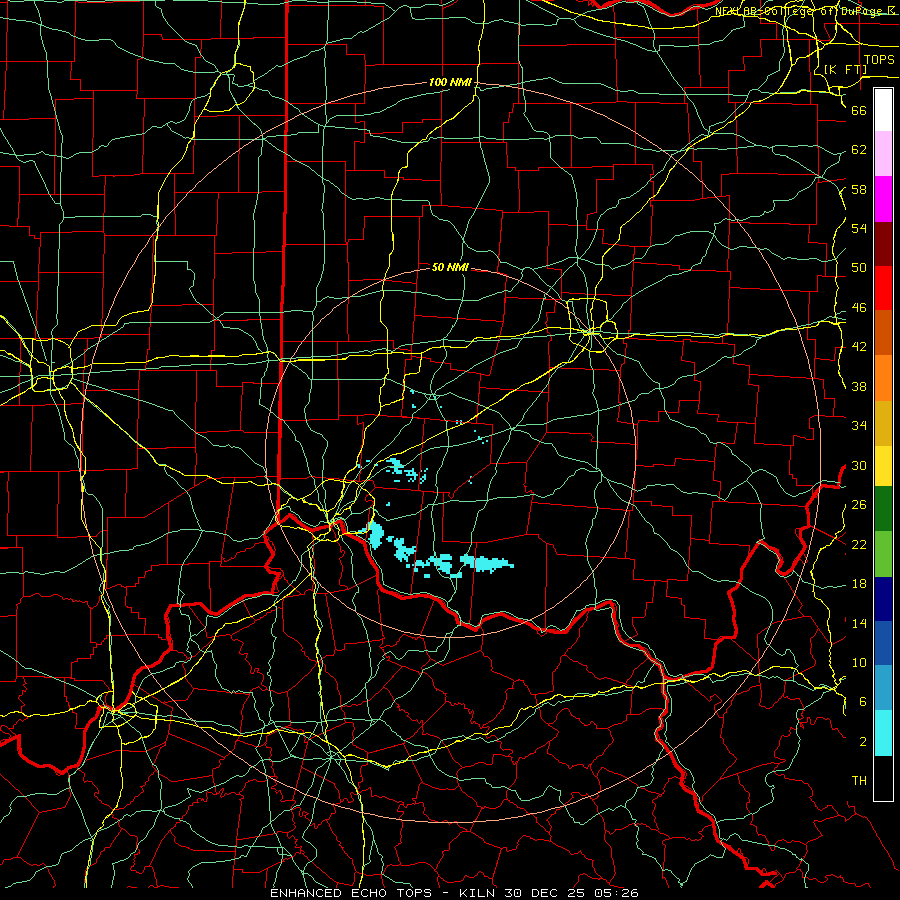Pick the dark orange legend swatch
Viewport: 900px width, 900px height.
pyautogui.click(x=883, y=333)
